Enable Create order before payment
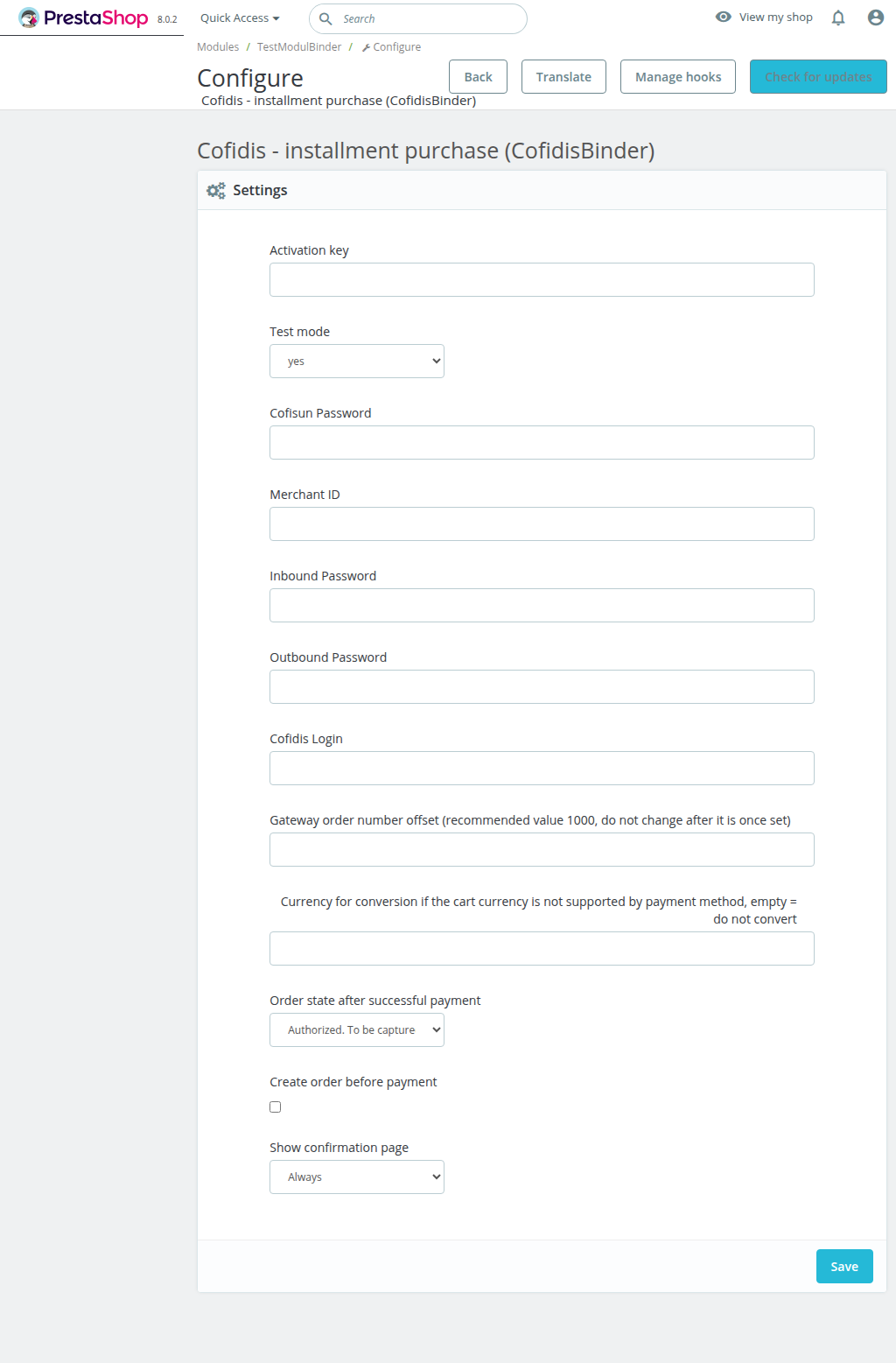This screenshot has height=1363, width=896. tap(275, 1107)
